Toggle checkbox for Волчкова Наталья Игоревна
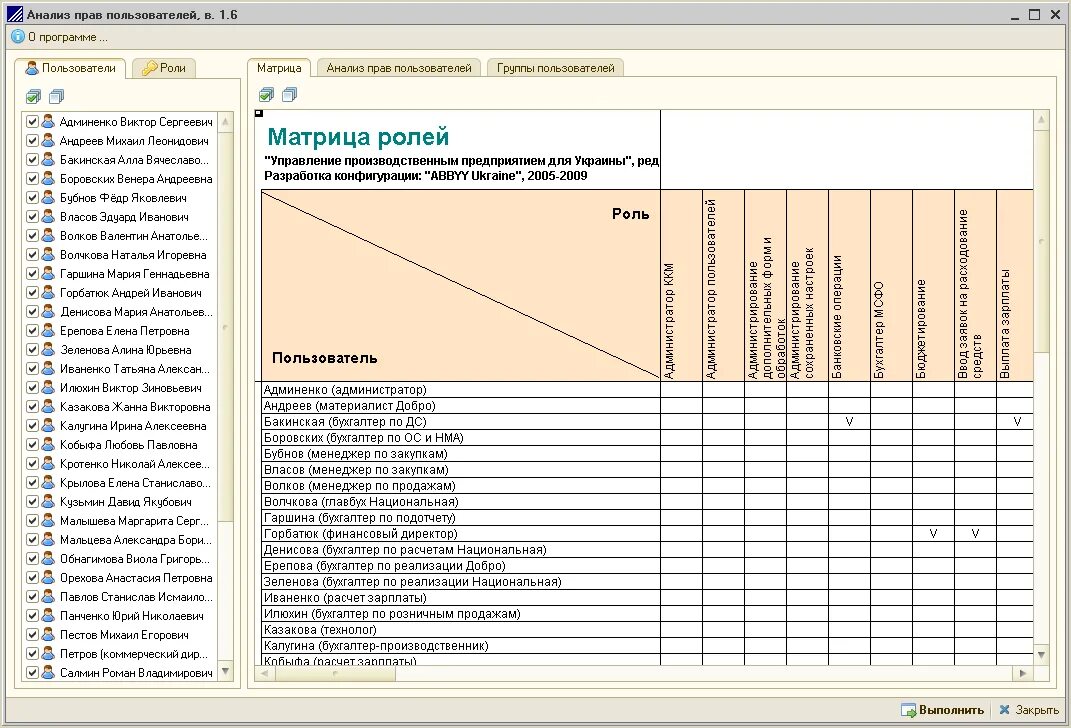This screenshot has width=1071, height=728. (x=31, y=254)
